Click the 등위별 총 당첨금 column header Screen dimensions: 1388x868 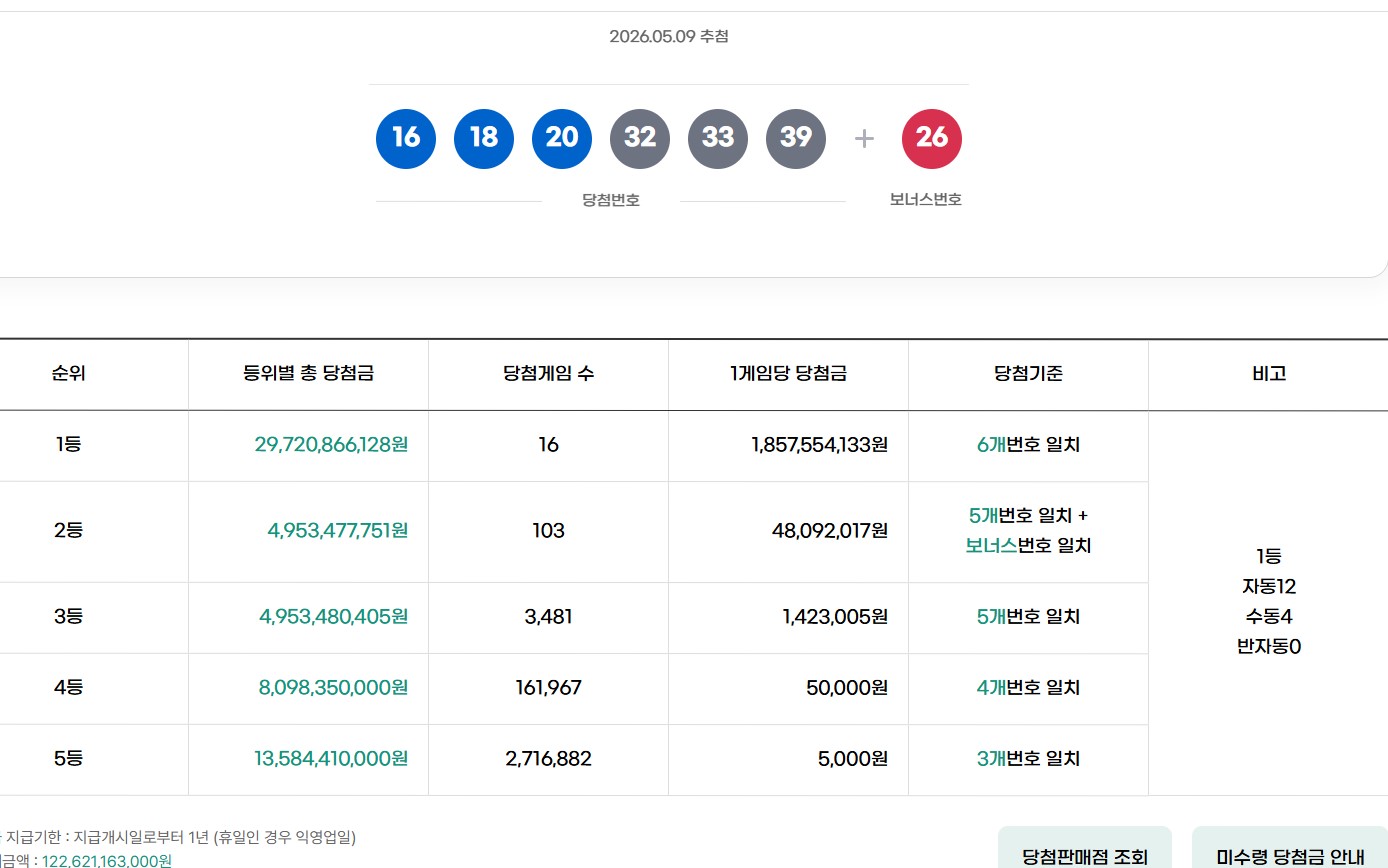point(308,374)
